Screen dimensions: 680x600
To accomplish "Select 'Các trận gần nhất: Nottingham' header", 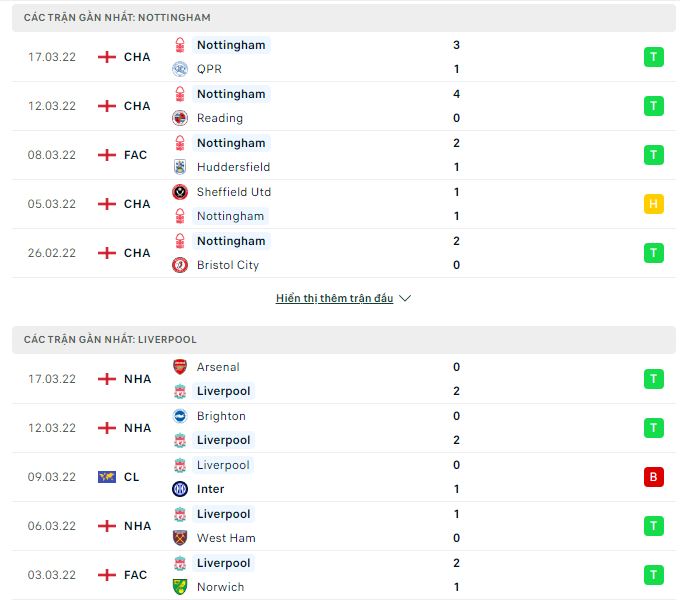I will [343, 17].
